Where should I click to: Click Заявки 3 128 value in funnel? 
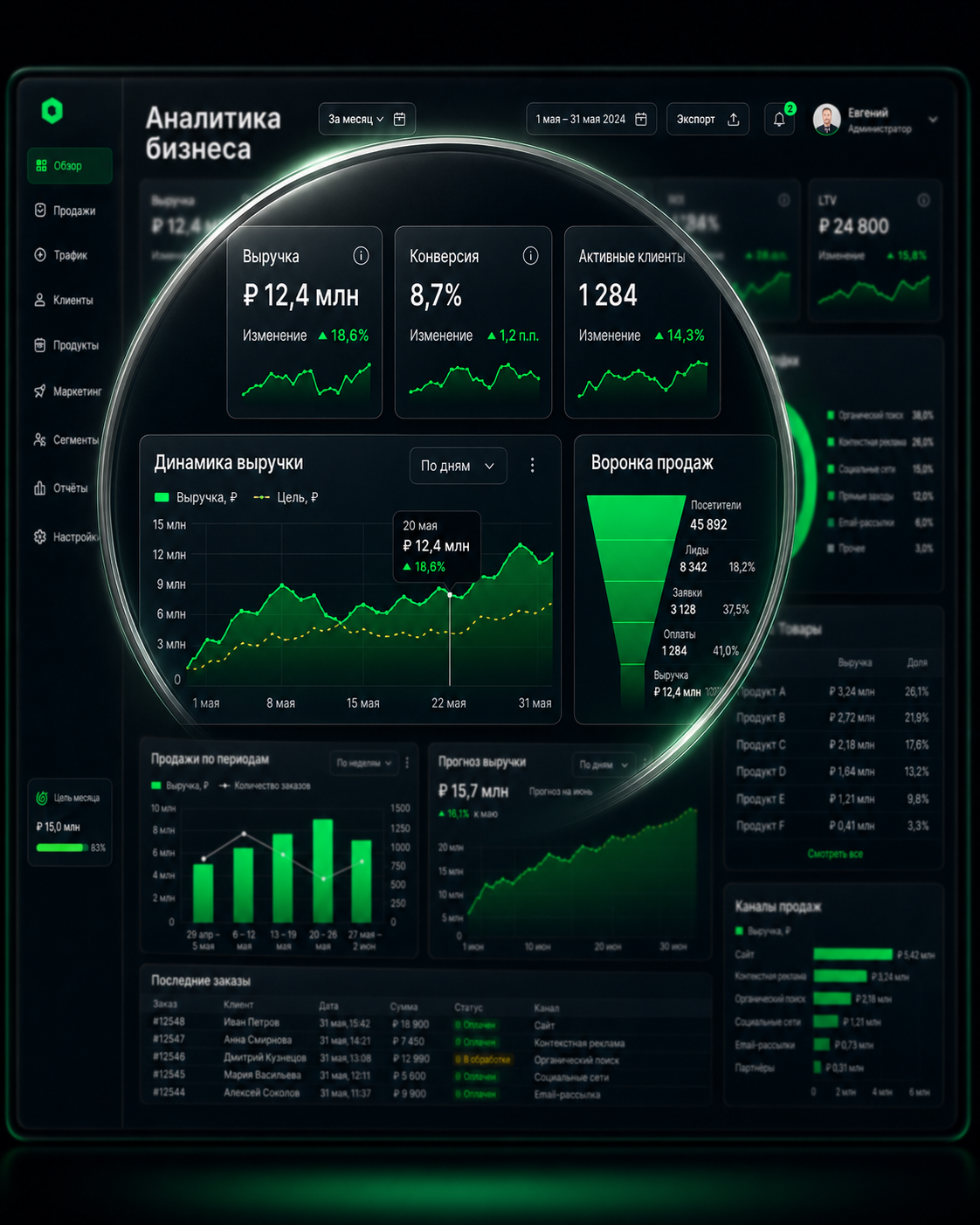683,610
